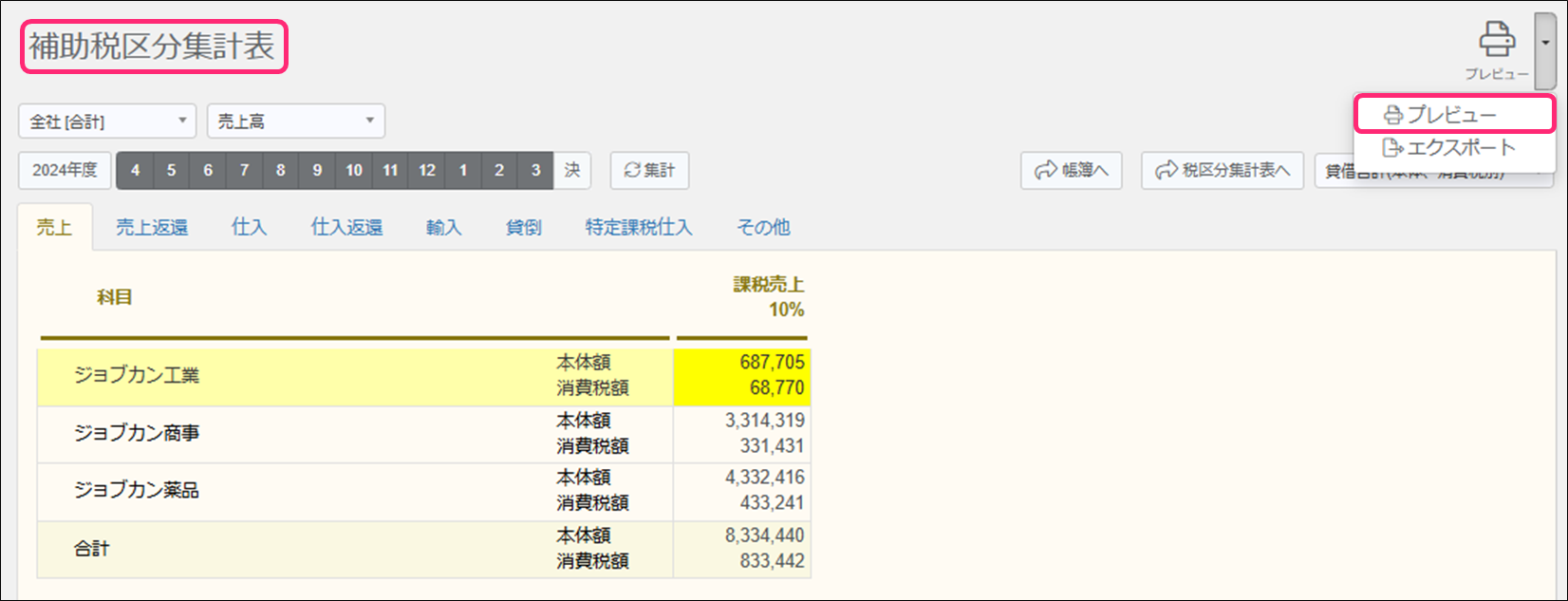Select the ジョブカン薬品 row name

coord(137,490)
